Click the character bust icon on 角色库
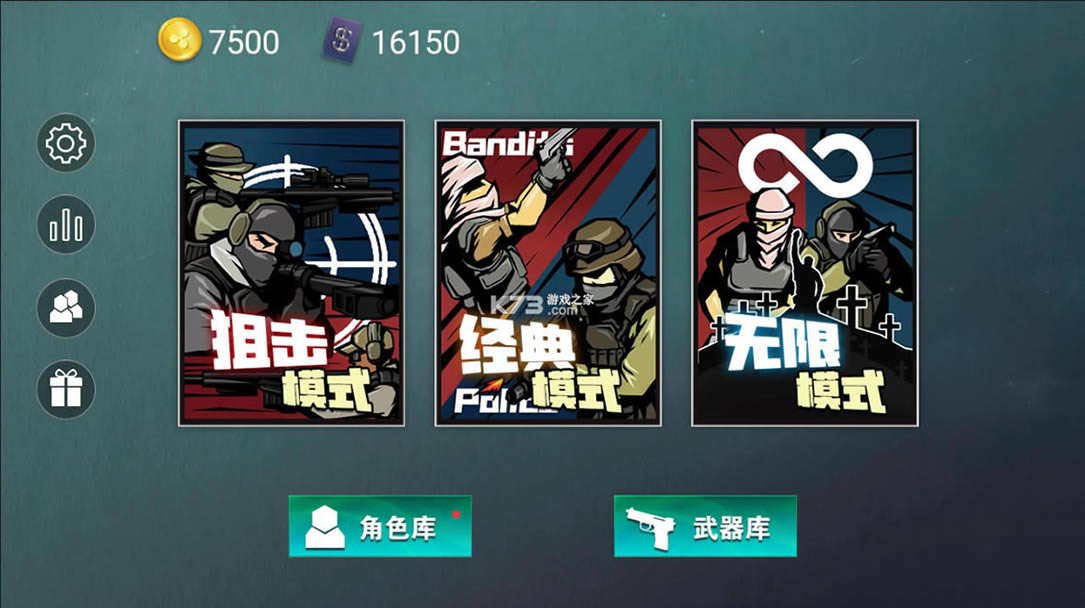The image size is (1085, 608). pyautogui.click(x=325, y=527)
